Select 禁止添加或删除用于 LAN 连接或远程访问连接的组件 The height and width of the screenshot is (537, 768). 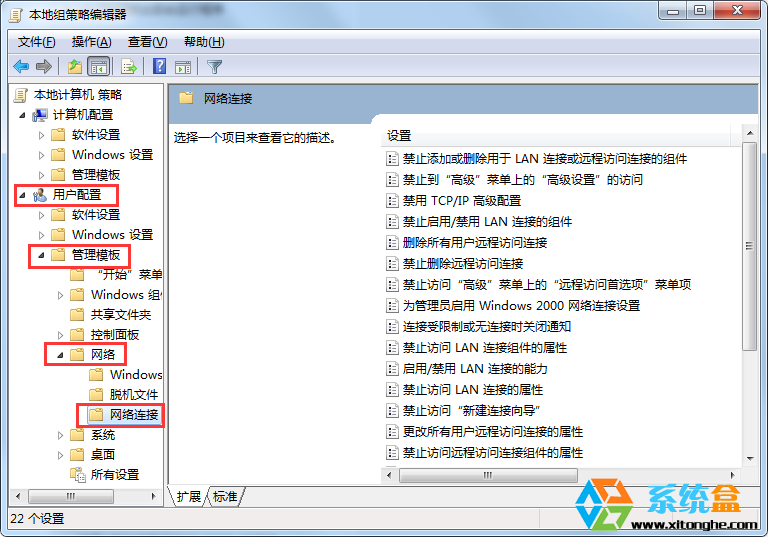[x=545, y=159]
